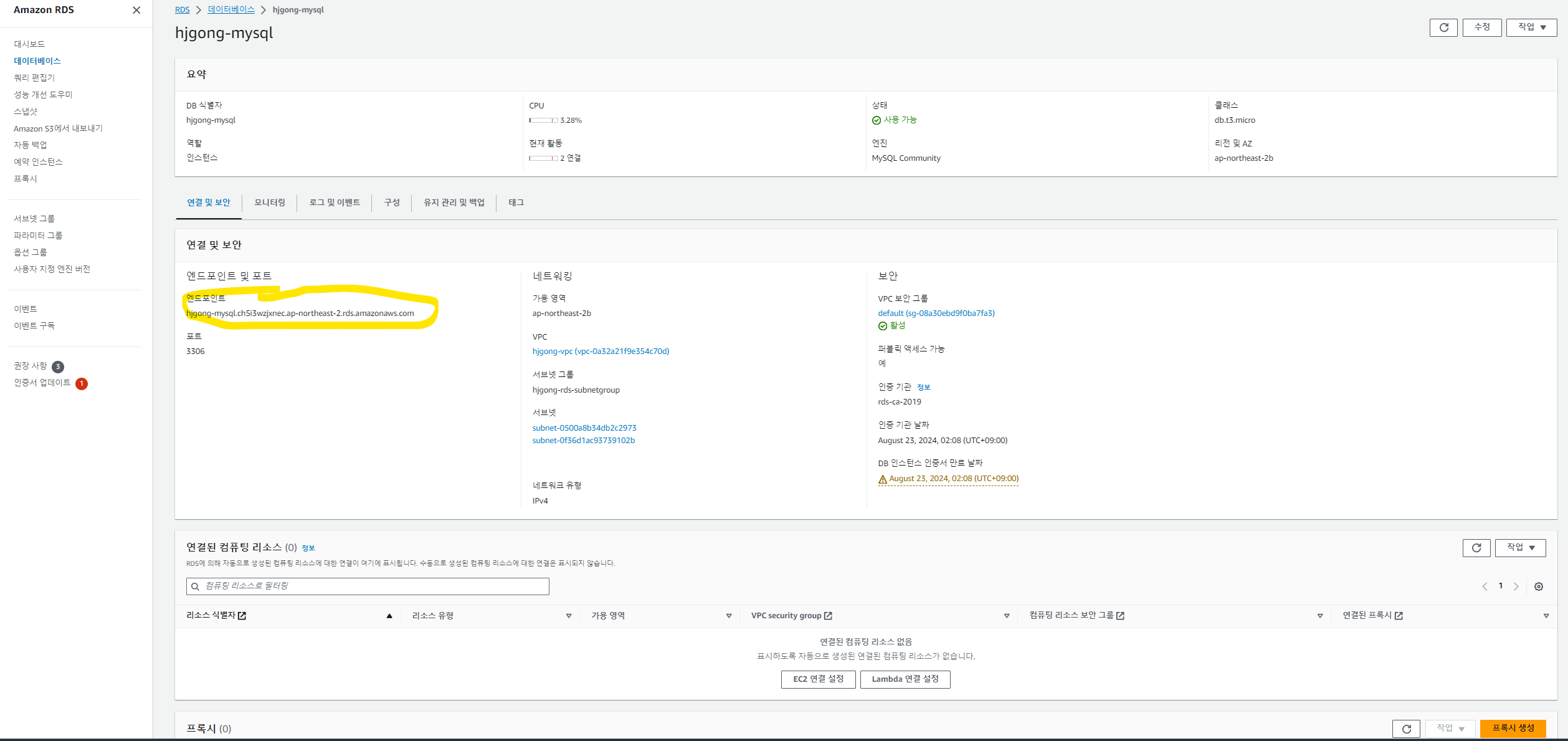This screenshot has width=1568, height=741.
Task: Switch to the 로그 및 이벤트 tab
Action: pyautogui.click(x=335, y=203)
